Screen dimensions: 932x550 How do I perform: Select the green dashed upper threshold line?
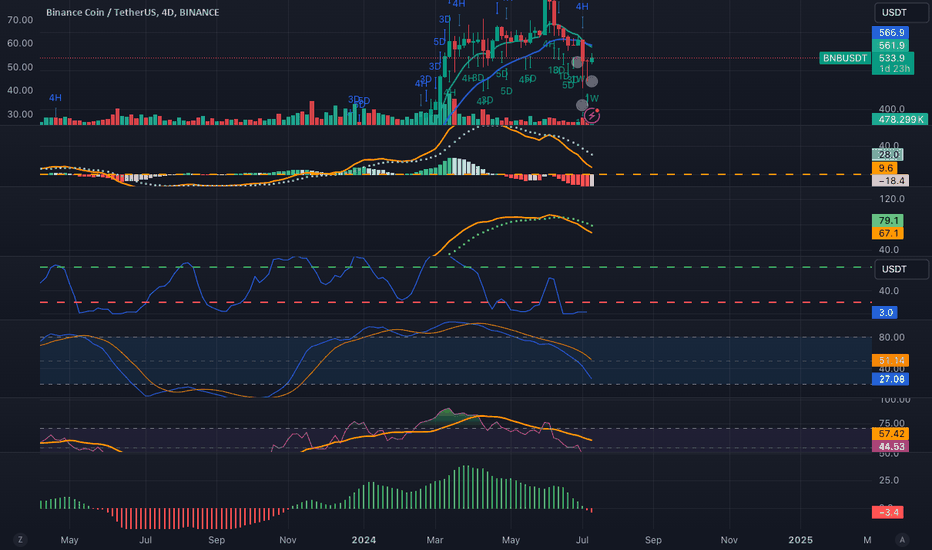(x=455, y=267)
